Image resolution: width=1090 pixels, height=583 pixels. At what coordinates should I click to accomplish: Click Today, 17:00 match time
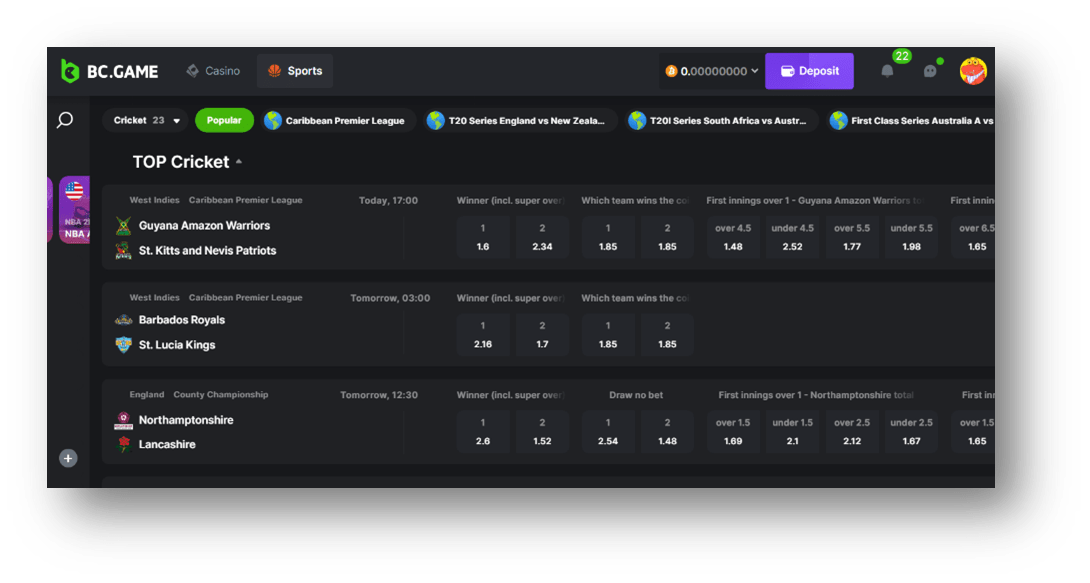coord(388,200)
